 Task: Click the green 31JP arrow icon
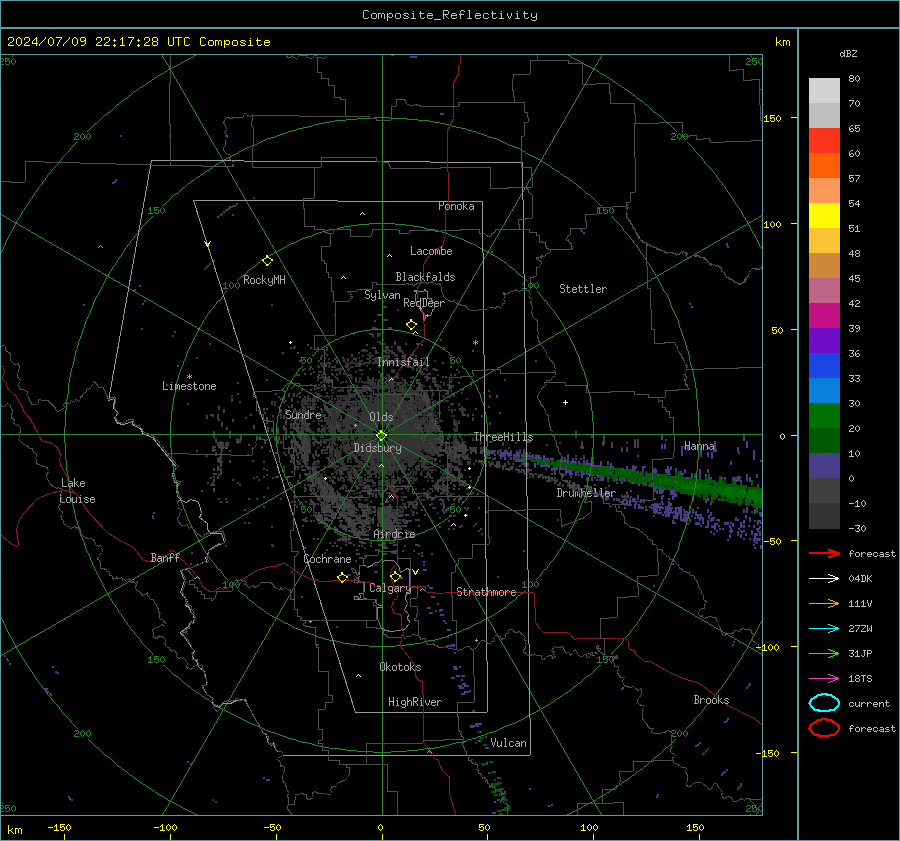824,653
